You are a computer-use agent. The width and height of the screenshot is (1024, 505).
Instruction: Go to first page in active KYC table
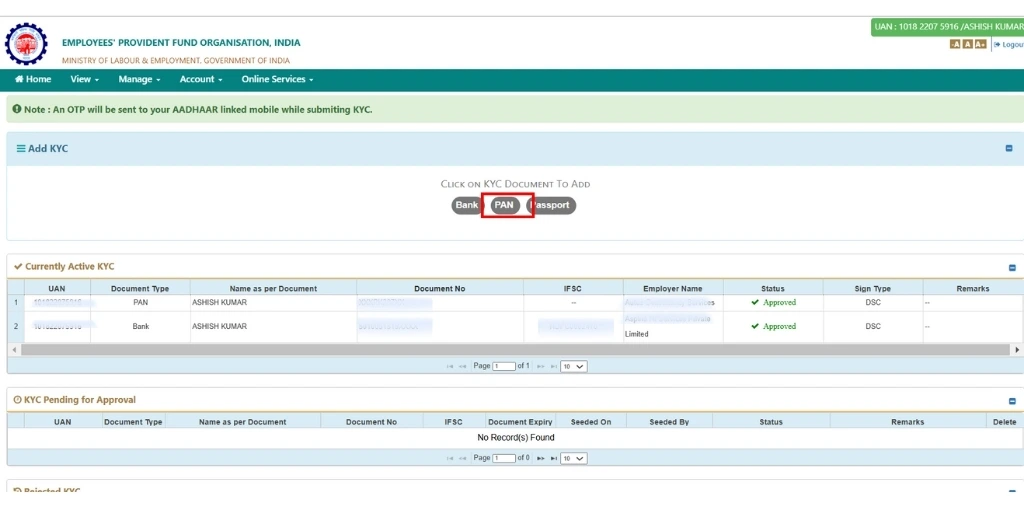[x=450, y=367]
